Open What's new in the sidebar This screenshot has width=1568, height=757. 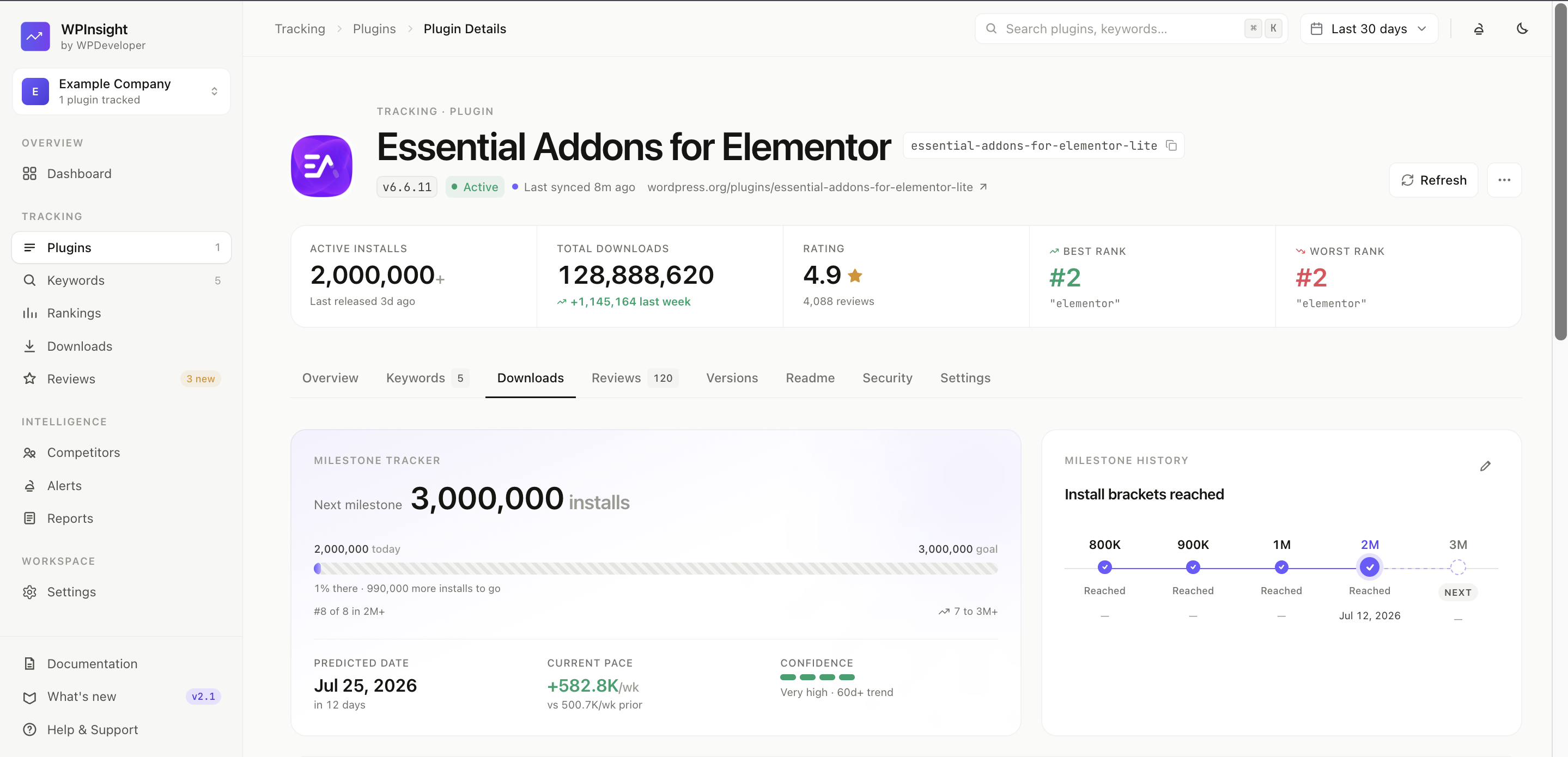coord(121,697)
